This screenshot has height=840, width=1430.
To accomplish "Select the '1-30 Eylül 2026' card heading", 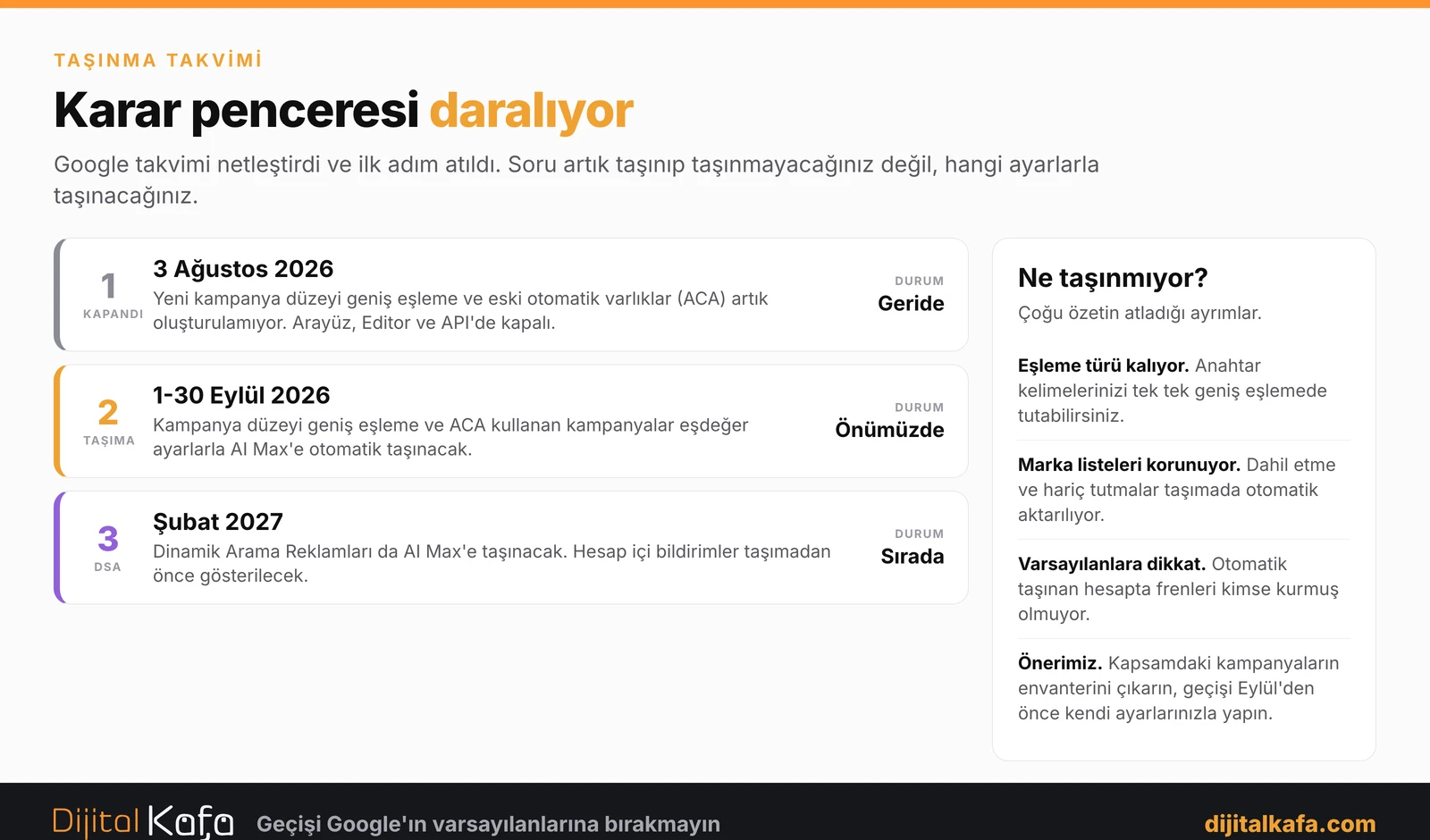I will pyautogui.click(x=241, y=395).
